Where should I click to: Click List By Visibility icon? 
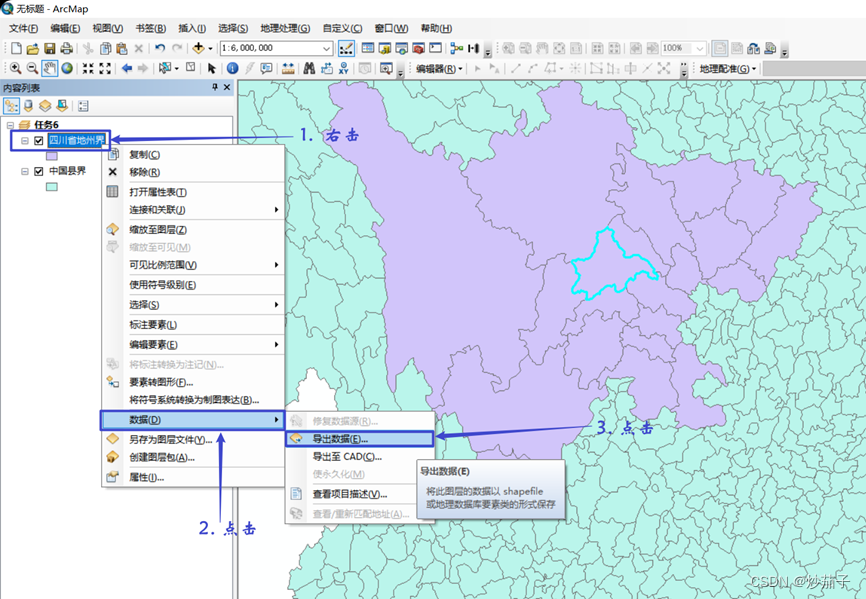point(45,106)
